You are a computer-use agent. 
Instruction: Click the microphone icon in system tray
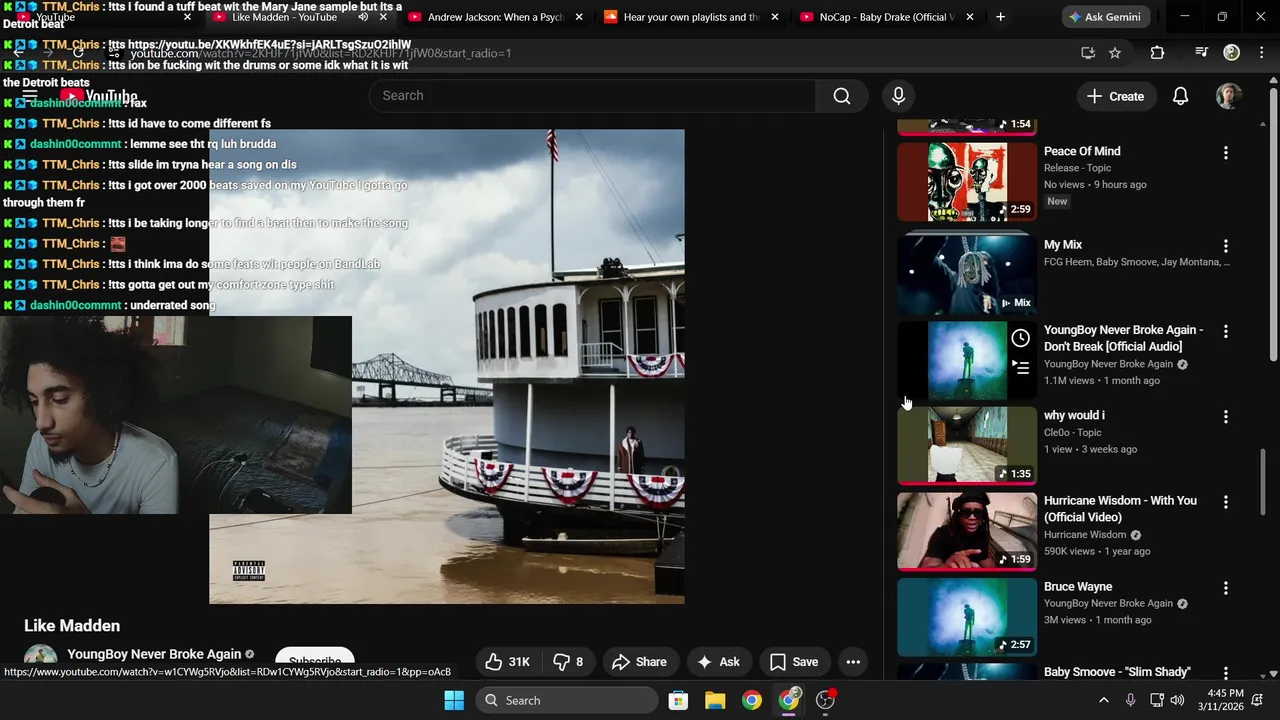1131,700
